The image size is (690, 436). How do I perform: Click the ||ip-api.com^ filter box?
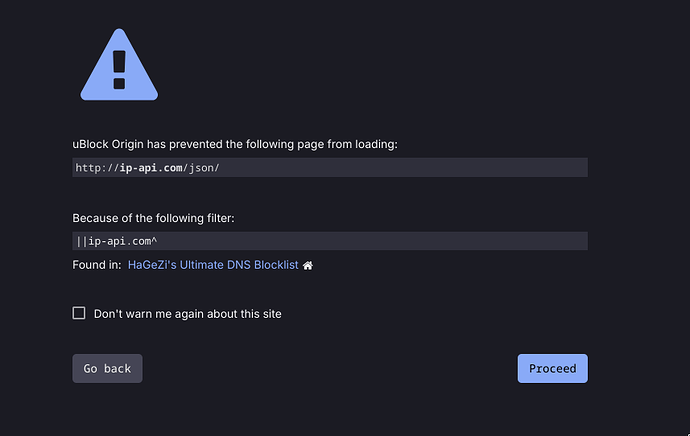coord(329,241)
